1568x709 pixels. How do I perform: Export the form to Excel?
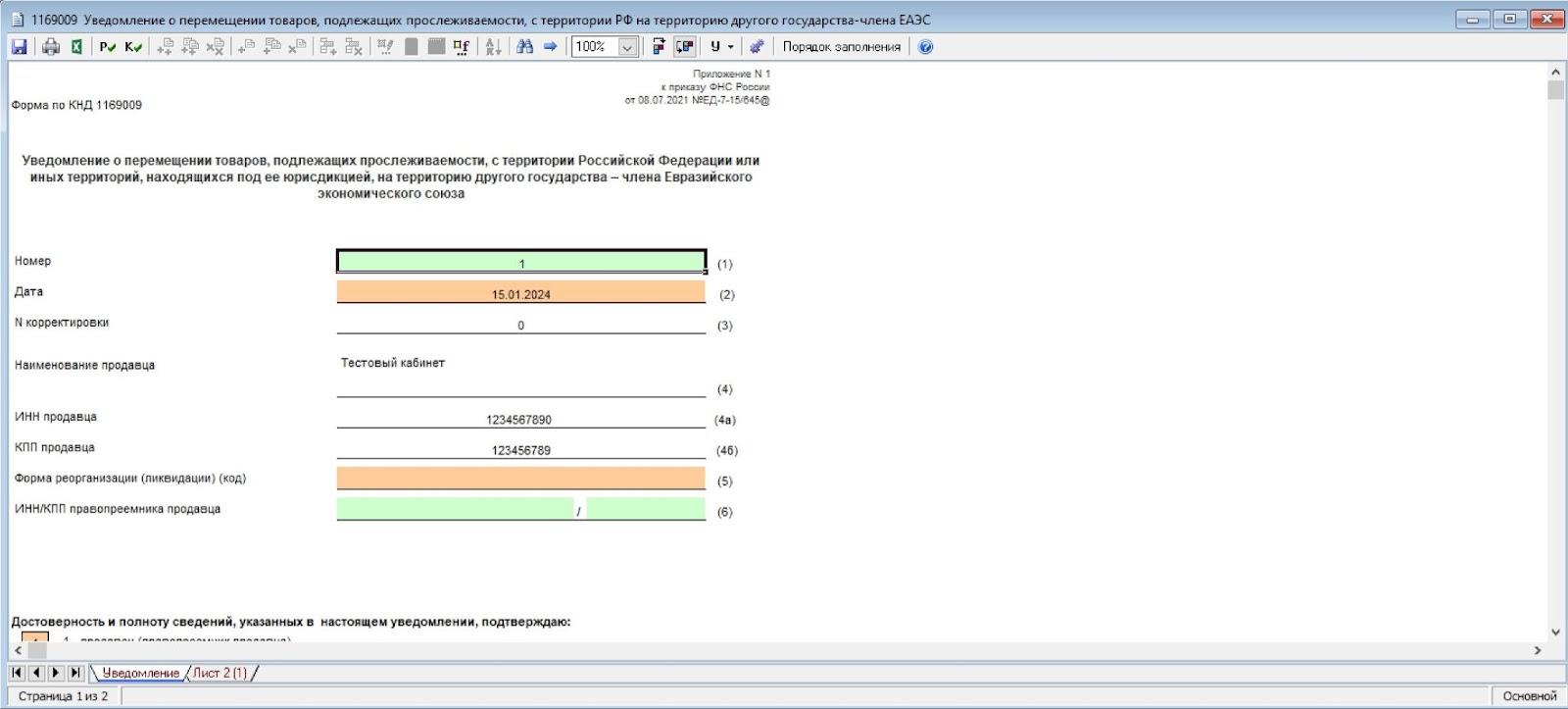coord(76,46)
